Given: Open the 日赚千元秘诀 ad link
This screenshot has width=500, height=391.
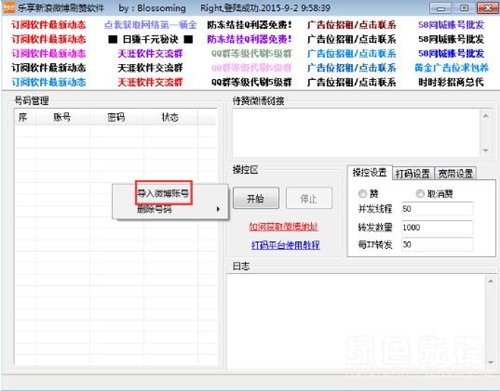Looking at the screenshot, I should (x=150, y=39).
